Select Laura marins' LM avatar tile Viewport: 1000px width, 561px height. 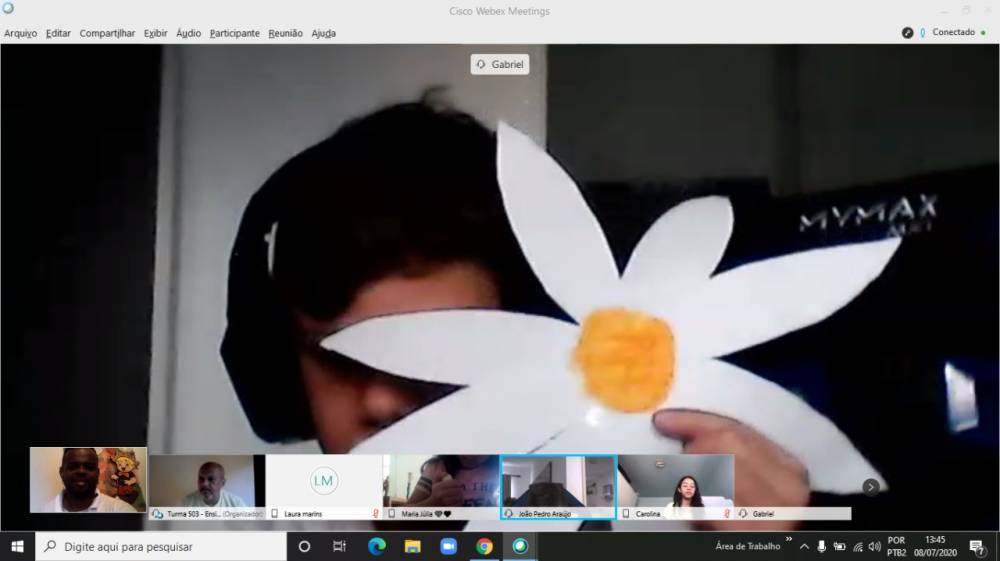pyautogui.click(x=323, y=481)
